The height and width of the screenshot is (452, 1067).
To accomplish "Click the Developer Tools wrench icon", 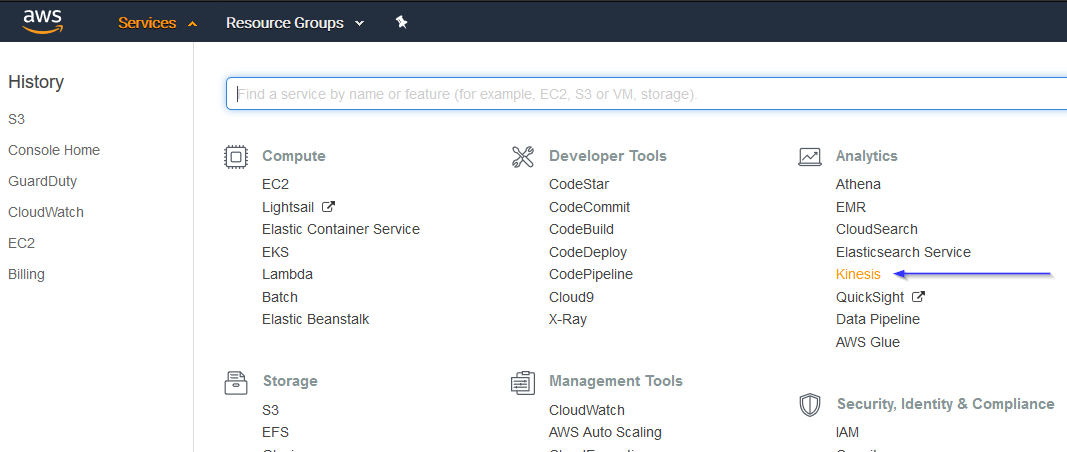I will (523, 157).
